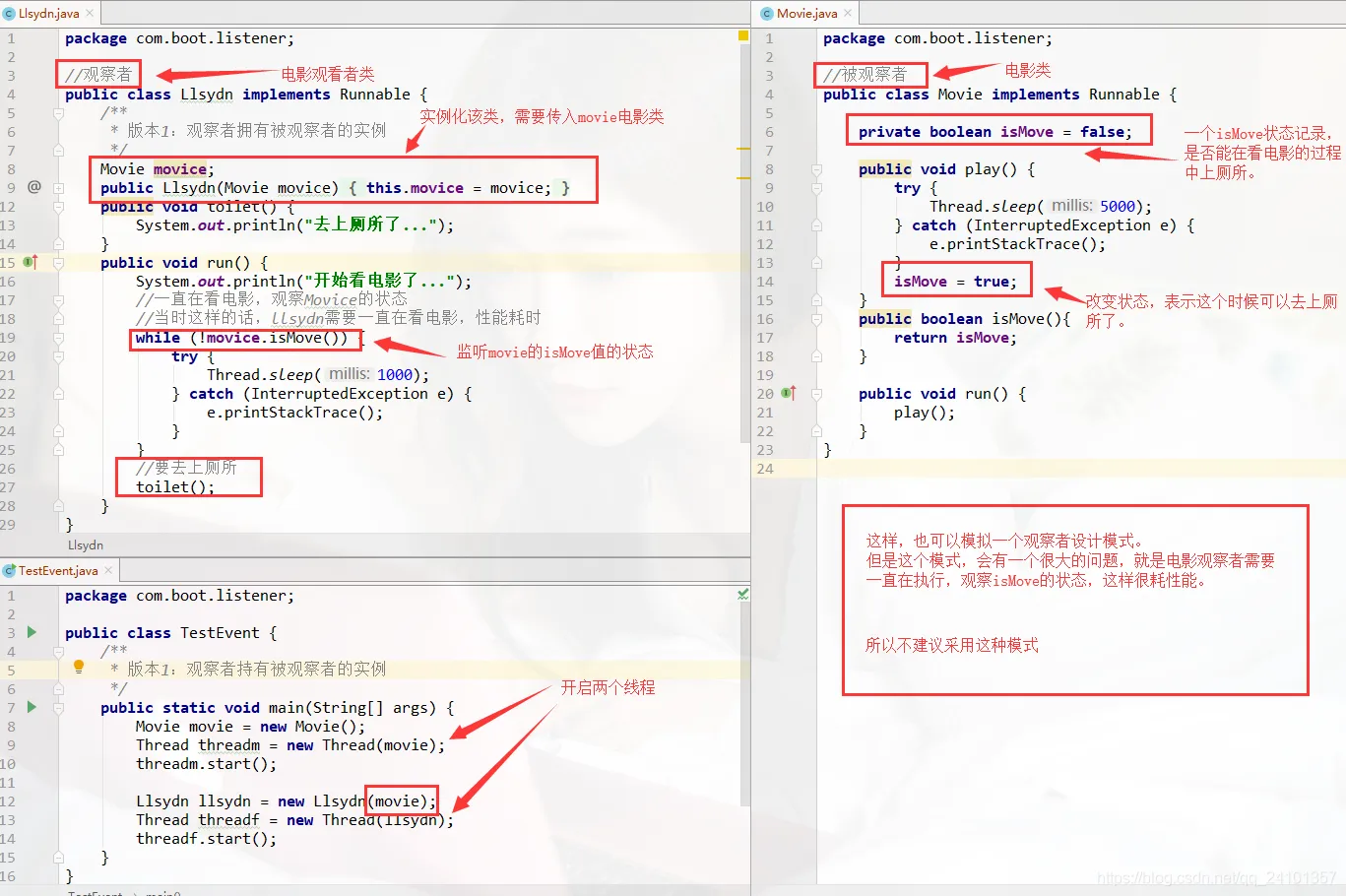Click 'threadm.start();' in TestEvent.java
This screenshot has height=896, width=1346.
206,763
